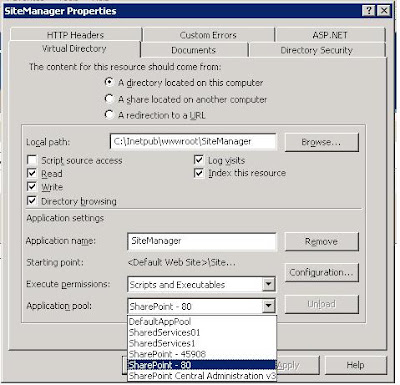This screenshot has height=385, width=400.
Task: Click the Application name text field
Action: coord(202,241)
